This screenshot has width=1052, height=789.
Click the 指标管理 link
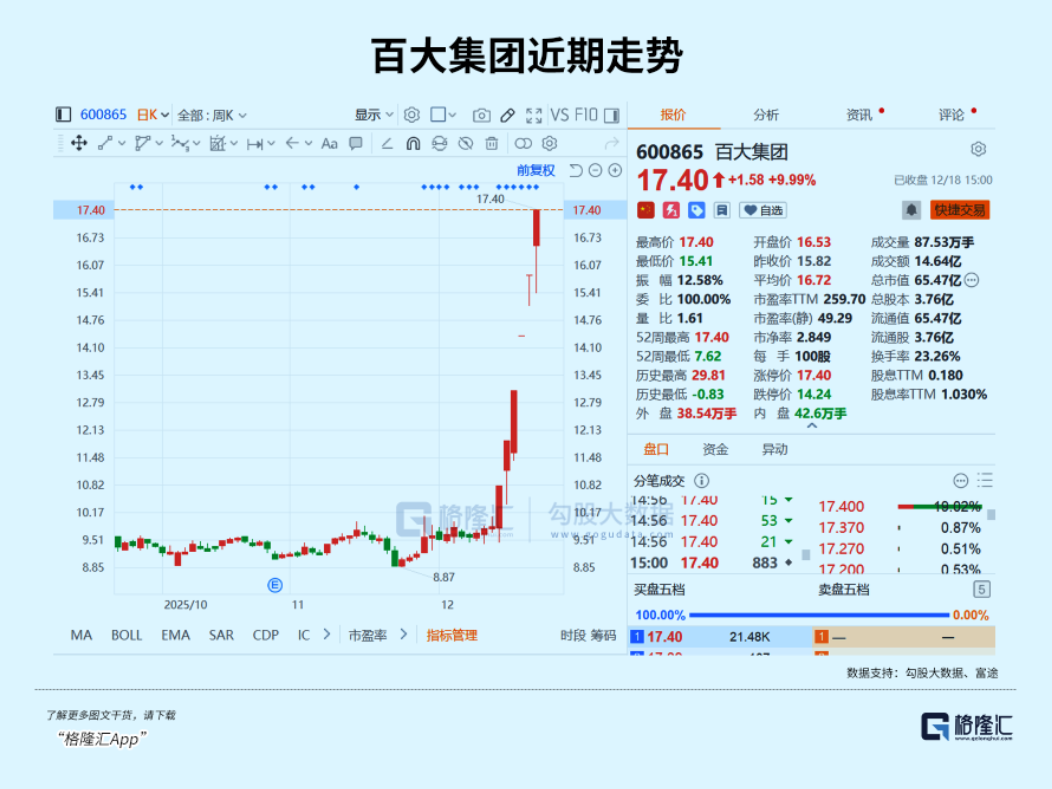(452, 635)
